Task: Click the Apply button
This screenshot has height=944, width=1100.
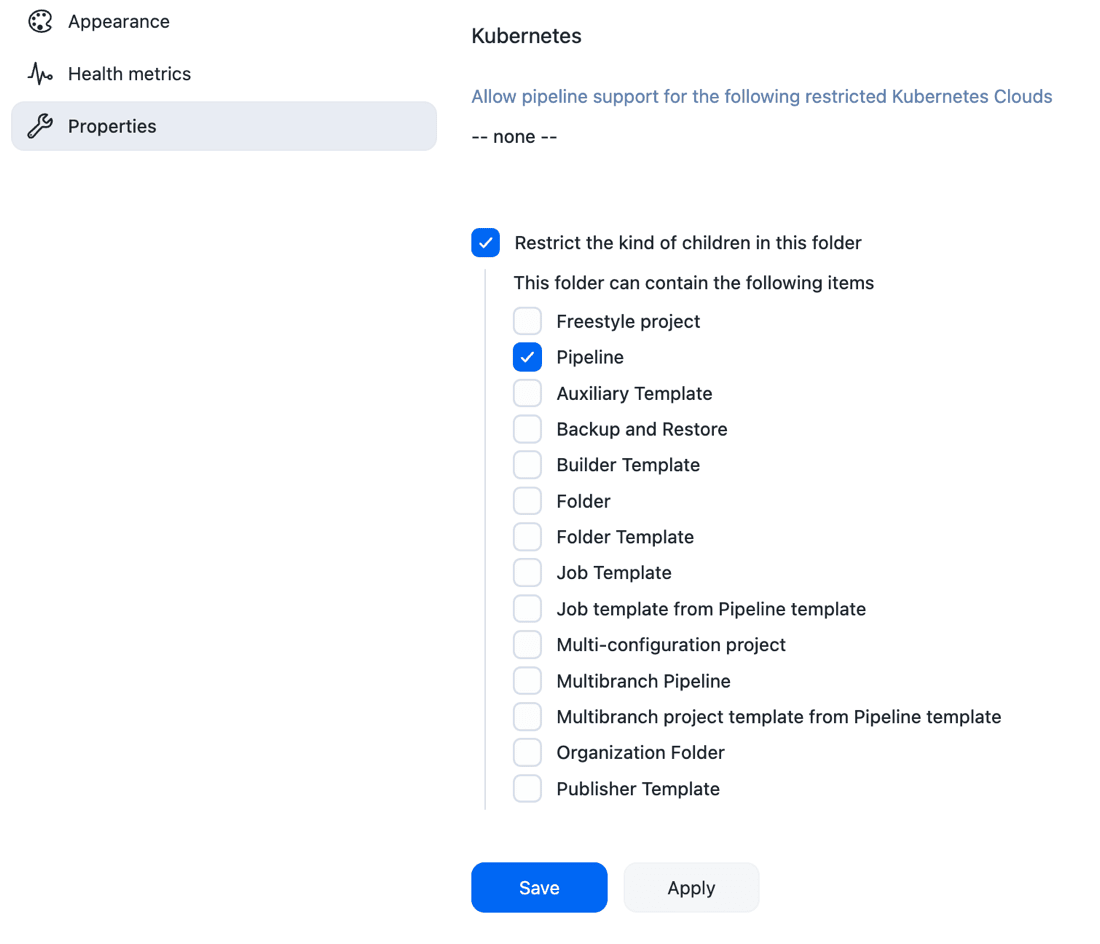Action: 691,888
